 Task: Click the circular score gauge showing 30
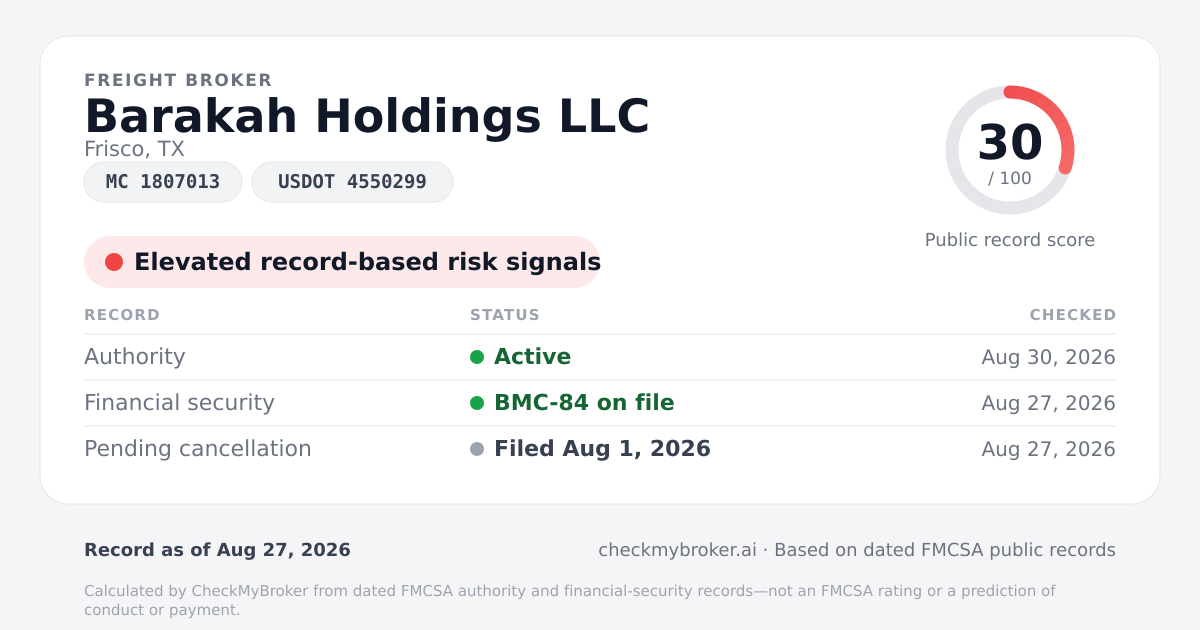click(1010, 150)
